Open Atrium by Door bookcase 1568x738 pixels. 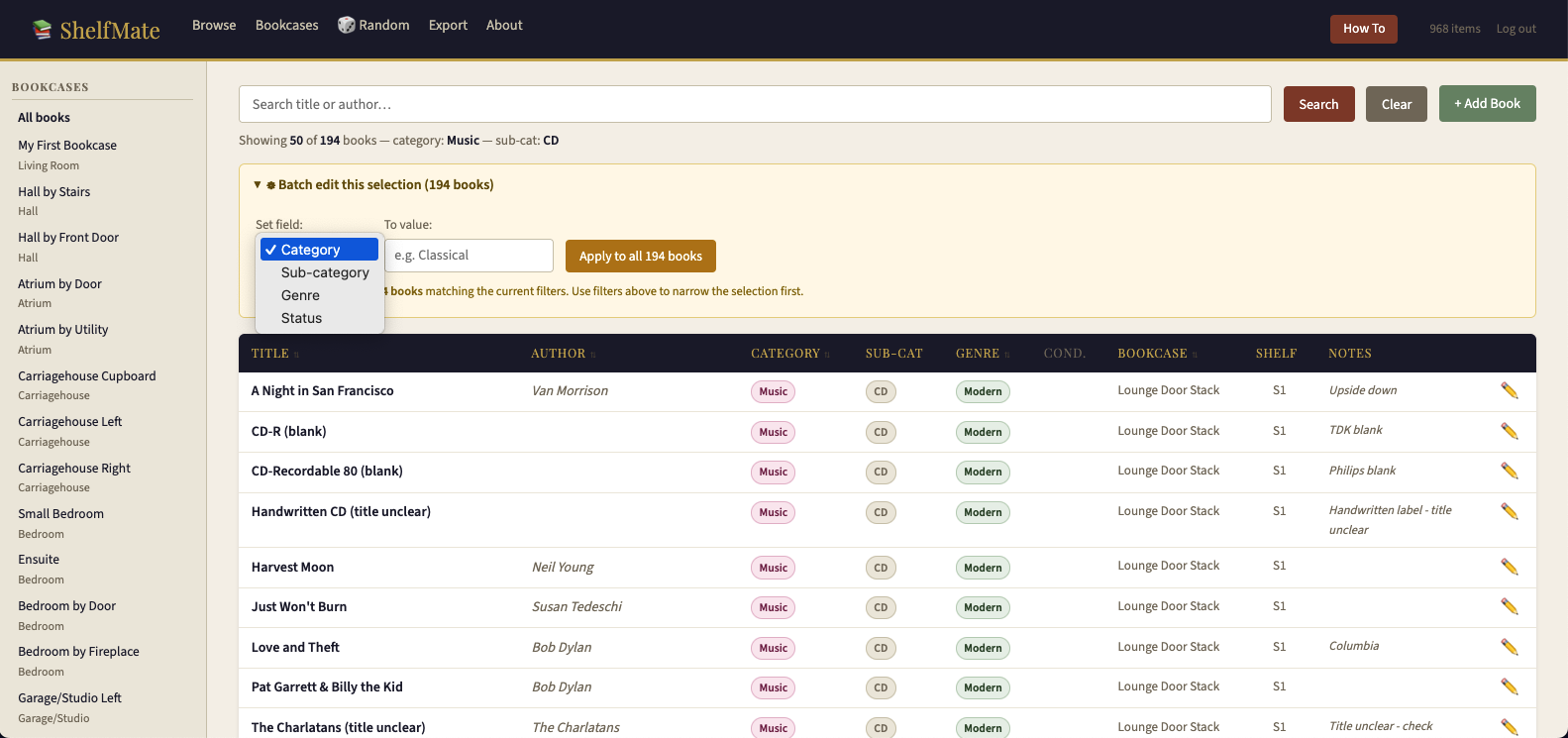59,283
